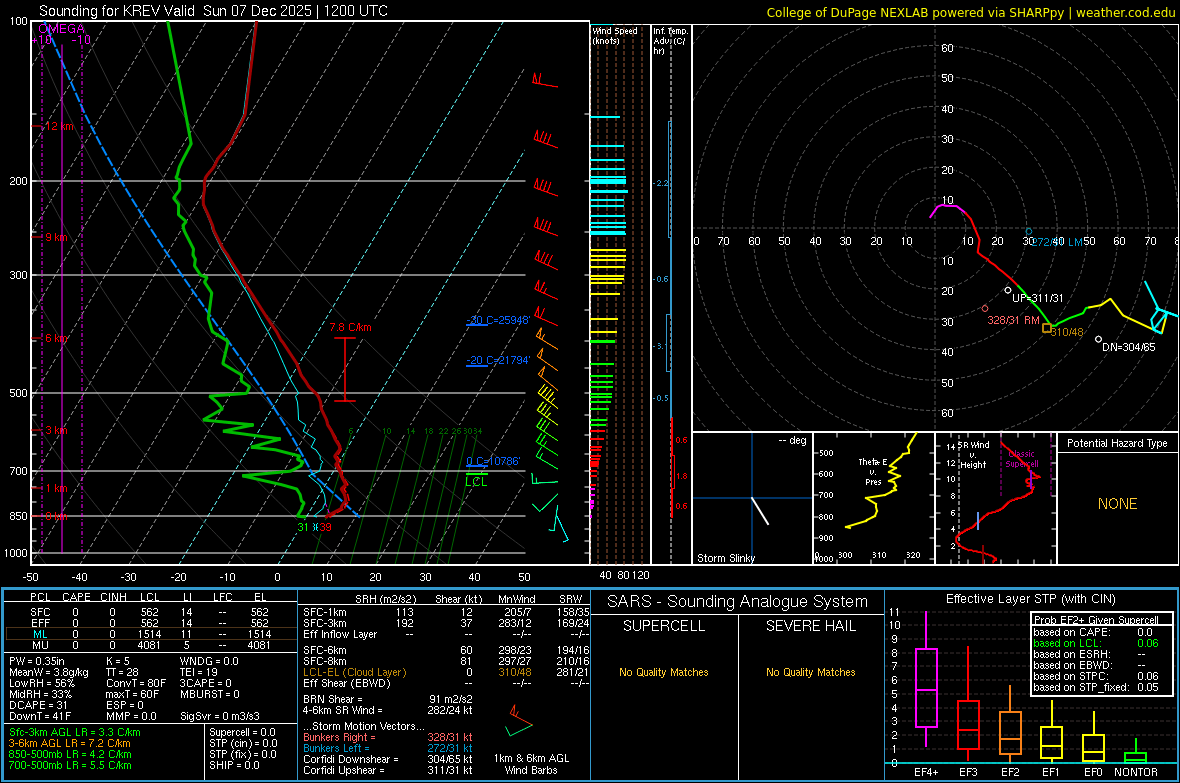The image size is (1180, 783).
Task: Click the Effective Layer STP (with CIN) title
Action: pos(1031,599)
